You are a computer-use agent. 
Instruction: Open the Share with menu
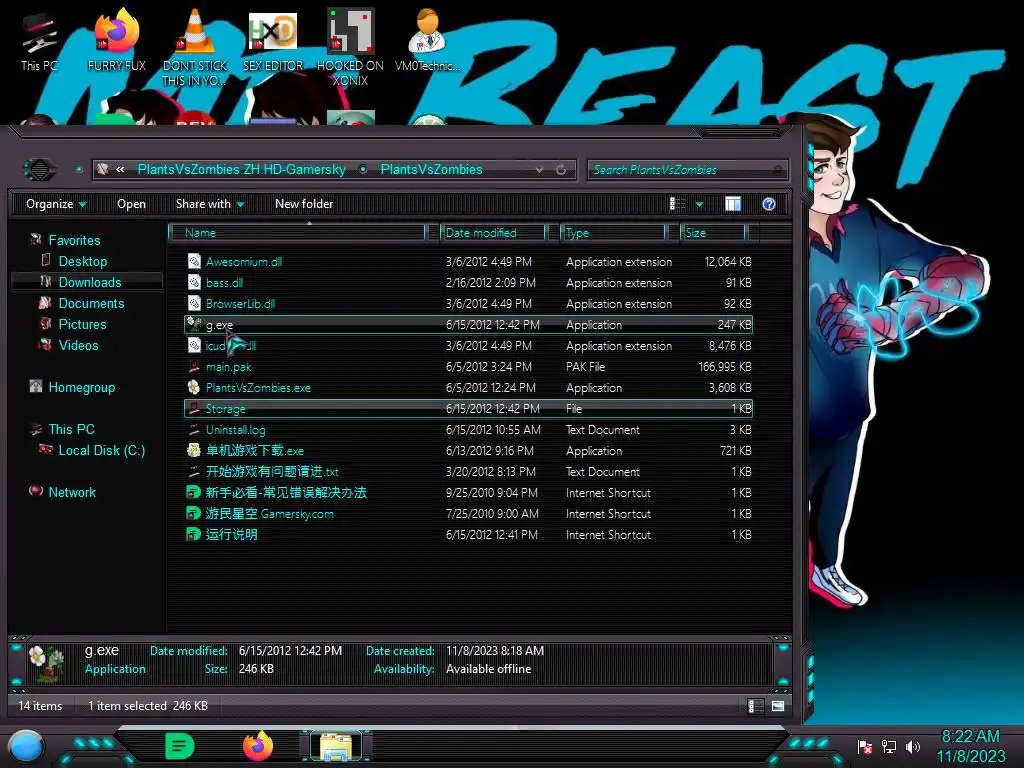210,204
